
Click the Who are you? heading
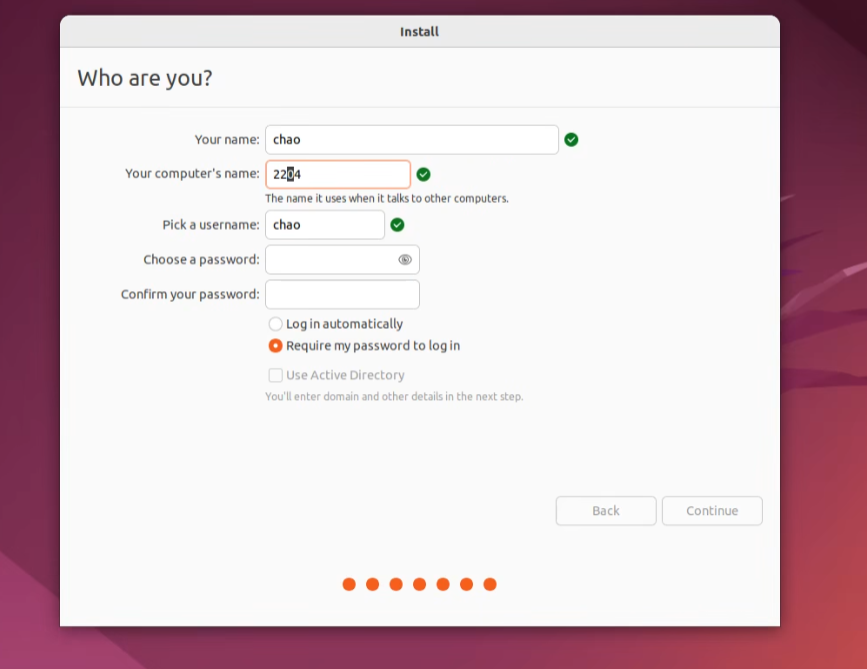145,78
